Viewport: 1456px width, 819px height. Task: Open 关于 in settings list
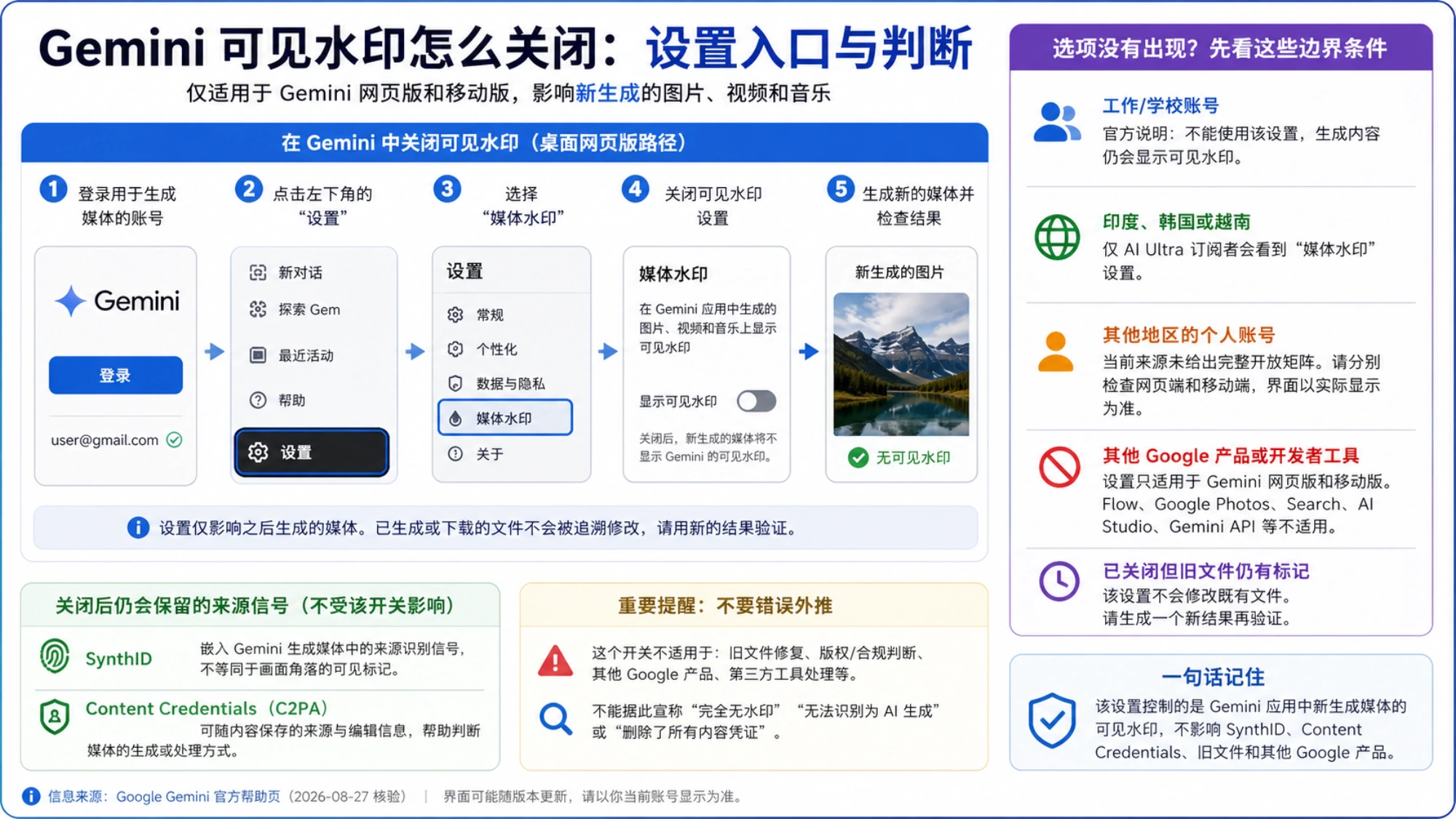click(x=475, y=454)
